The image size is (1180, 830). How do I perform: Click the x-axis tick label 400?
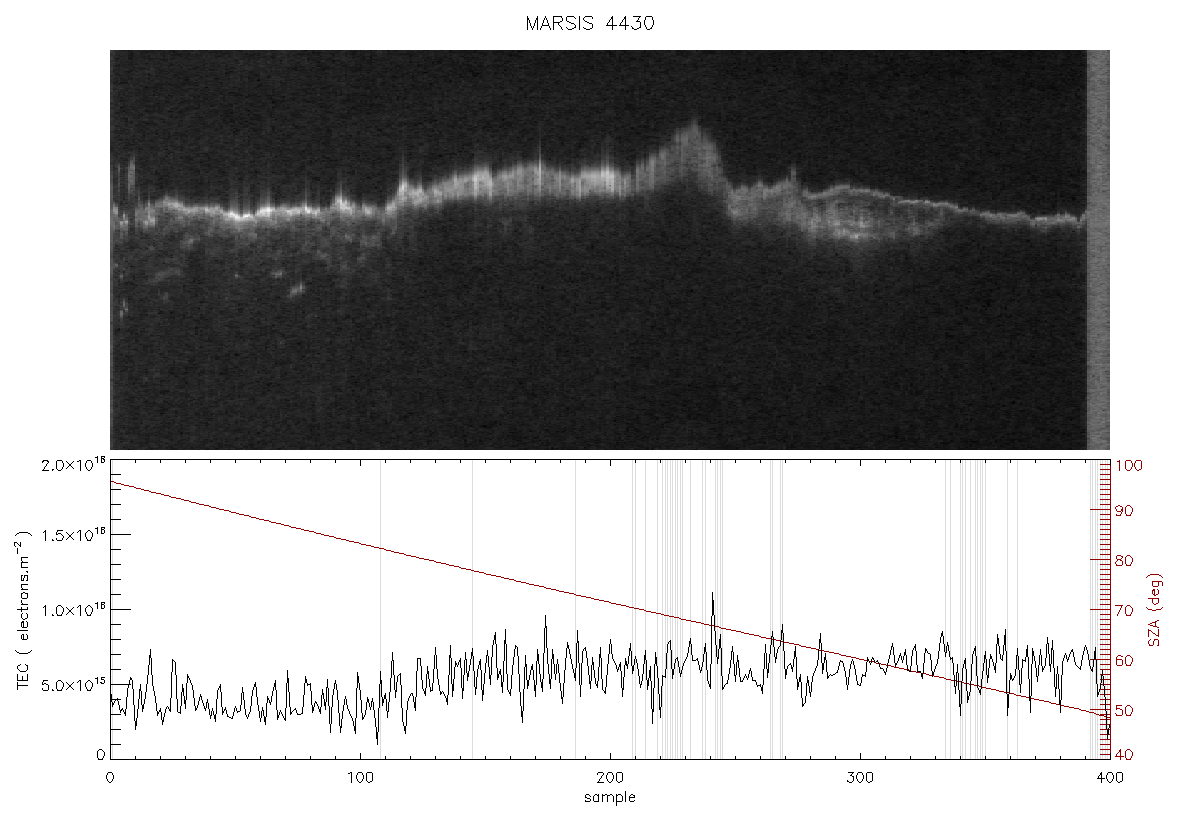(x=1110, y=777)
